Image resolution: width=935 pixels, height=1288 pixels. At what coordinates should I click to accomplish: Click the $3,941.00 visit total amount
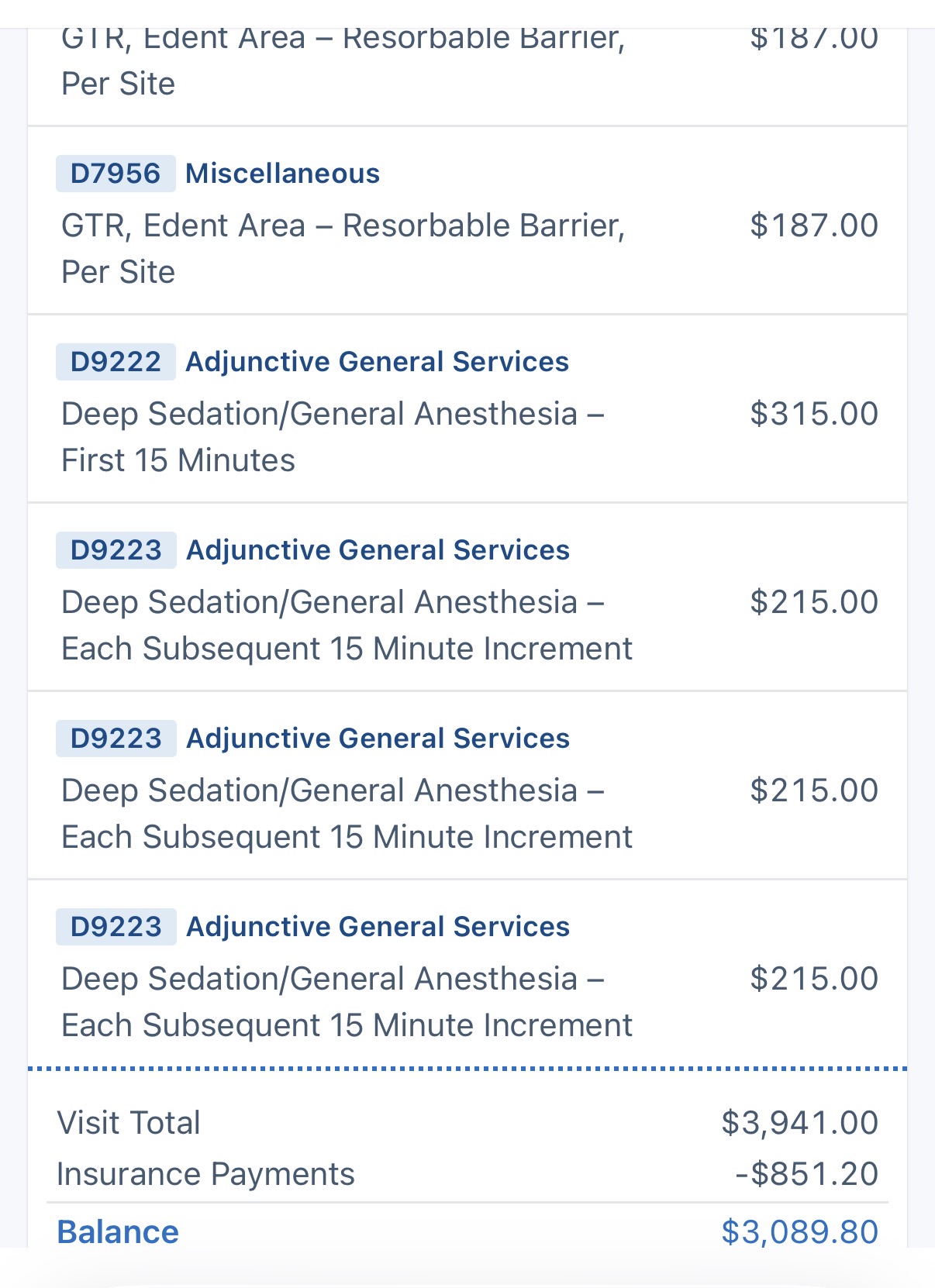point(799,1123)
